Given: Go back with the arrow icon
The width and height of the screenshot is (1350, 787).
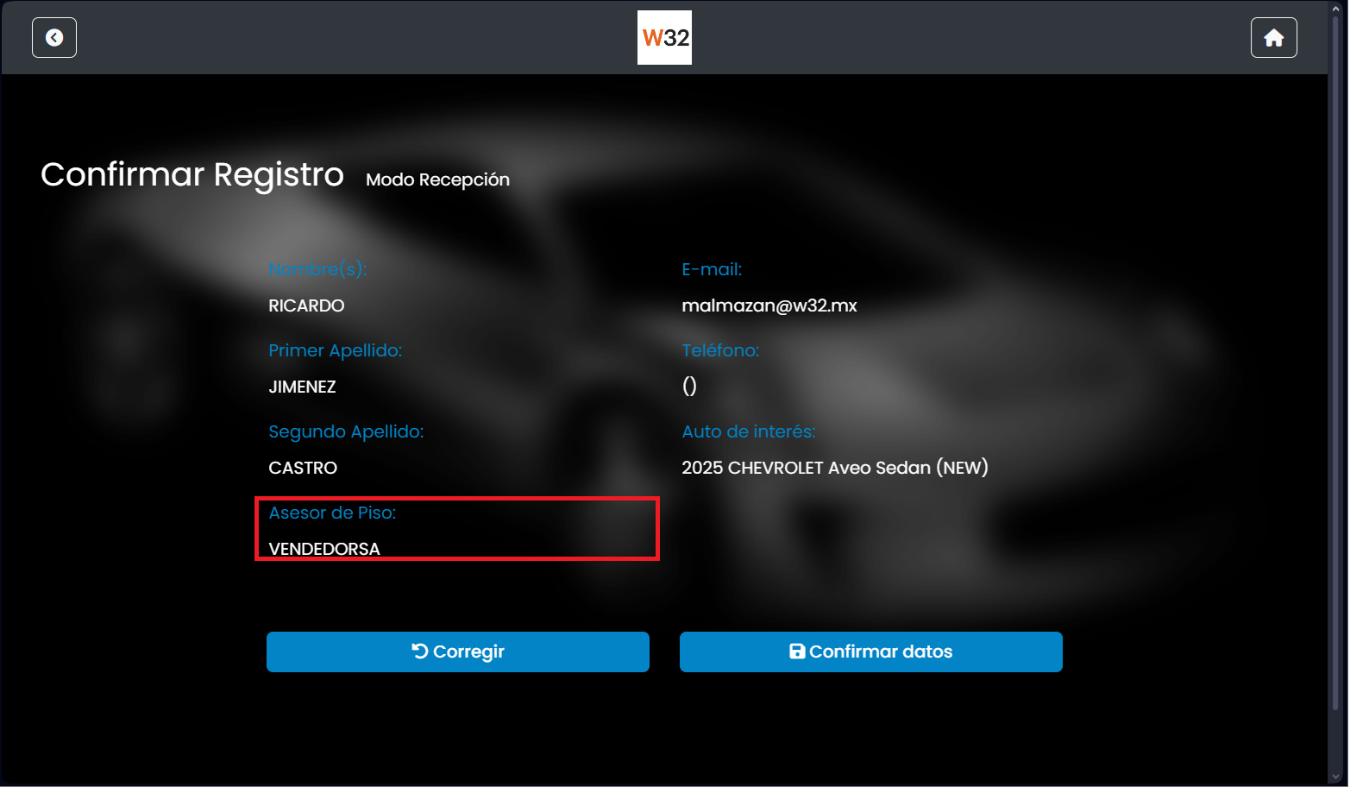Looking at the screenshot, I should [54, 38].
